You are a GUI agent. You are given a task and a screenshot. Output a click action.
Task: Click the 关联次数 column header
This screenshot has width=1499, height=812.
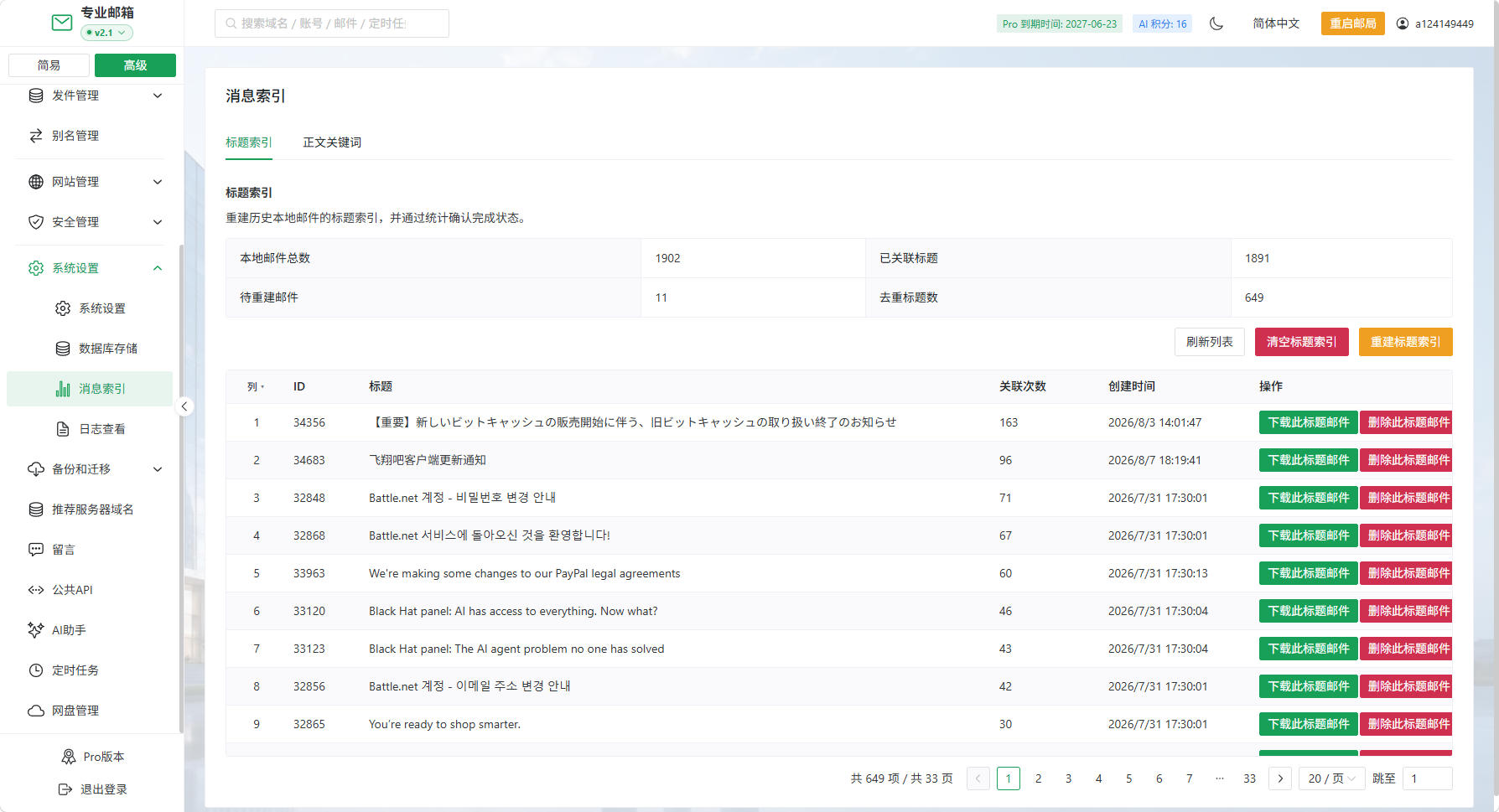pyautogui.click(x=1022, y=386)
